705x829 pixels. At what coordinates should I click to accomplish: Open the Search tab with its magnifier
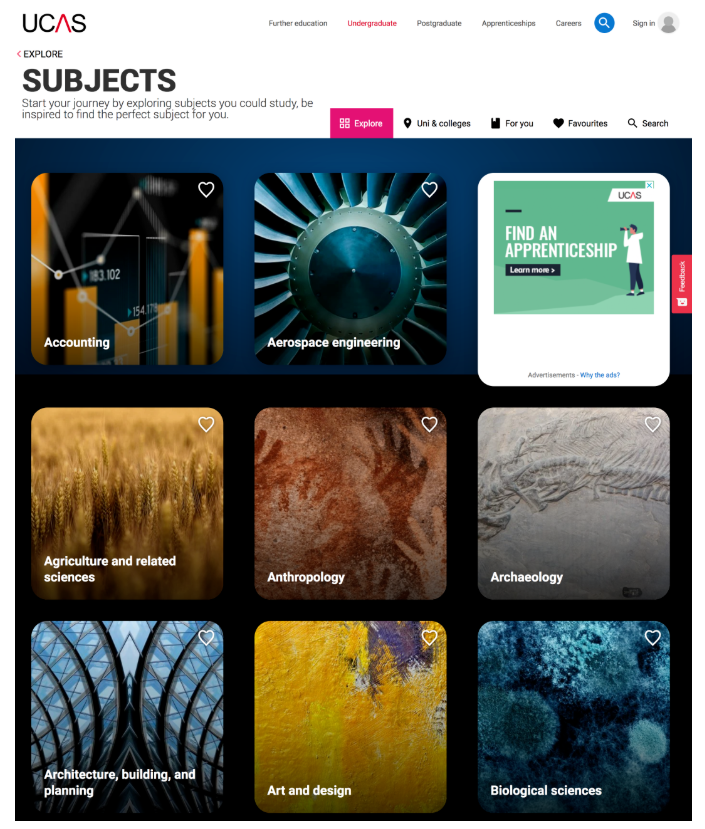tap(648, 123)
